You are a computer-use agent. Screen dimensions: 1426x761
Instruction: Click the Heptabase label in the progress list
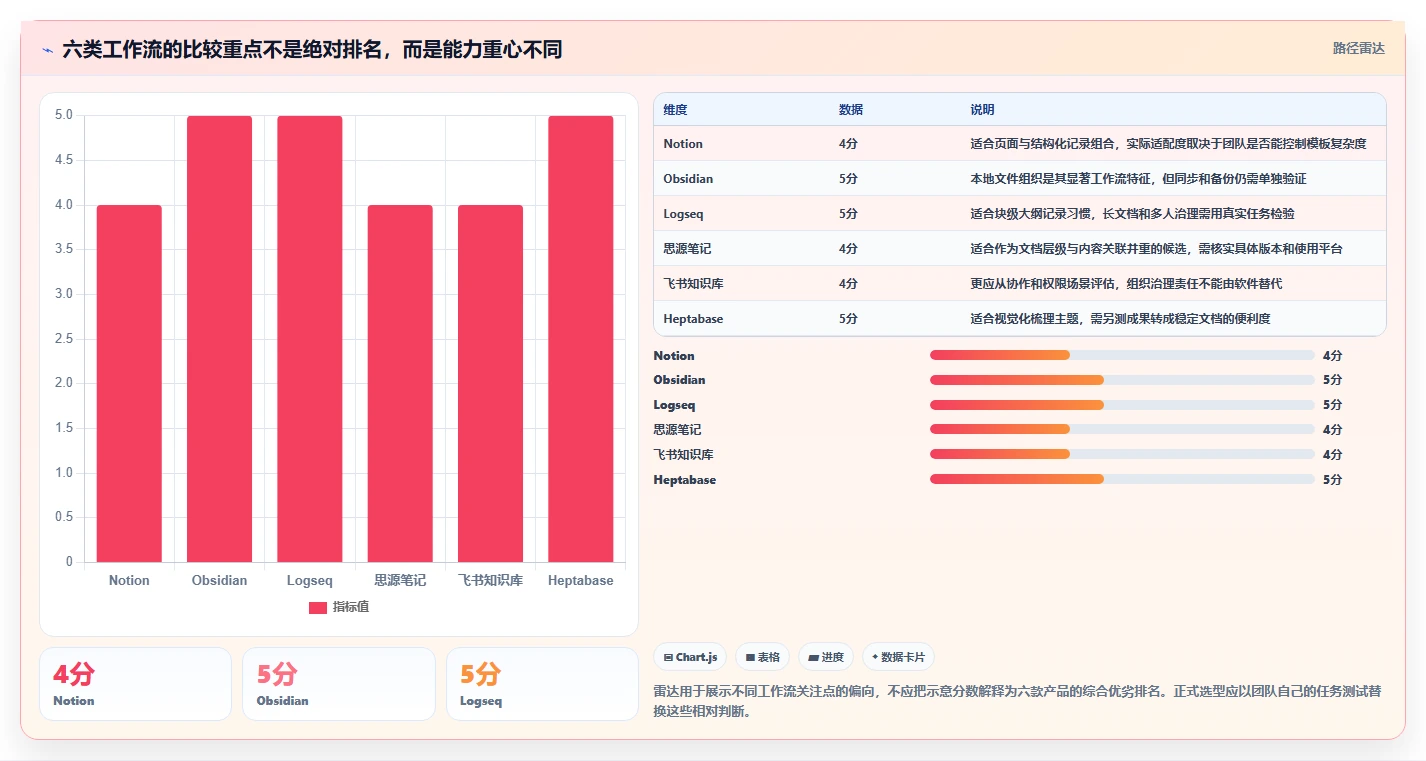pos(685,480)
